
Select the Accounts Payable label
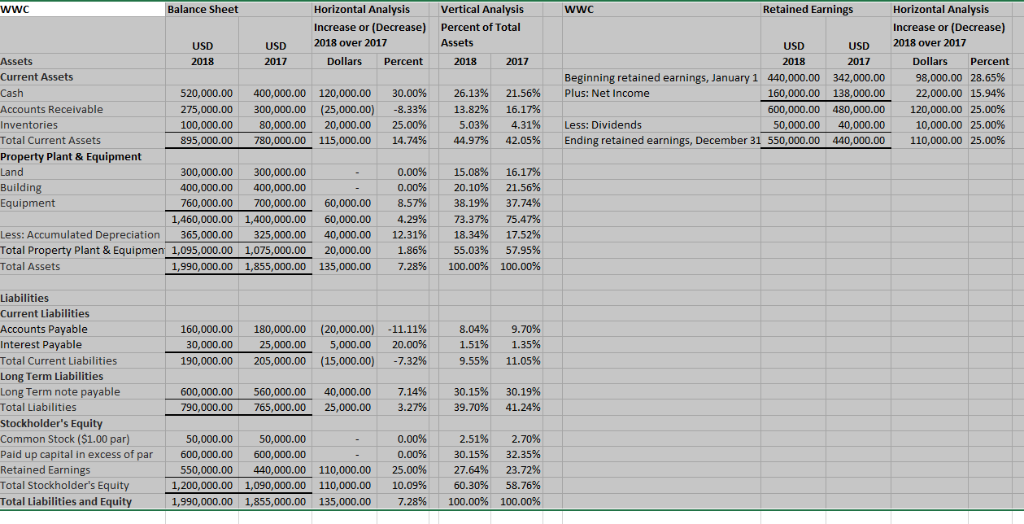[44, 329]
